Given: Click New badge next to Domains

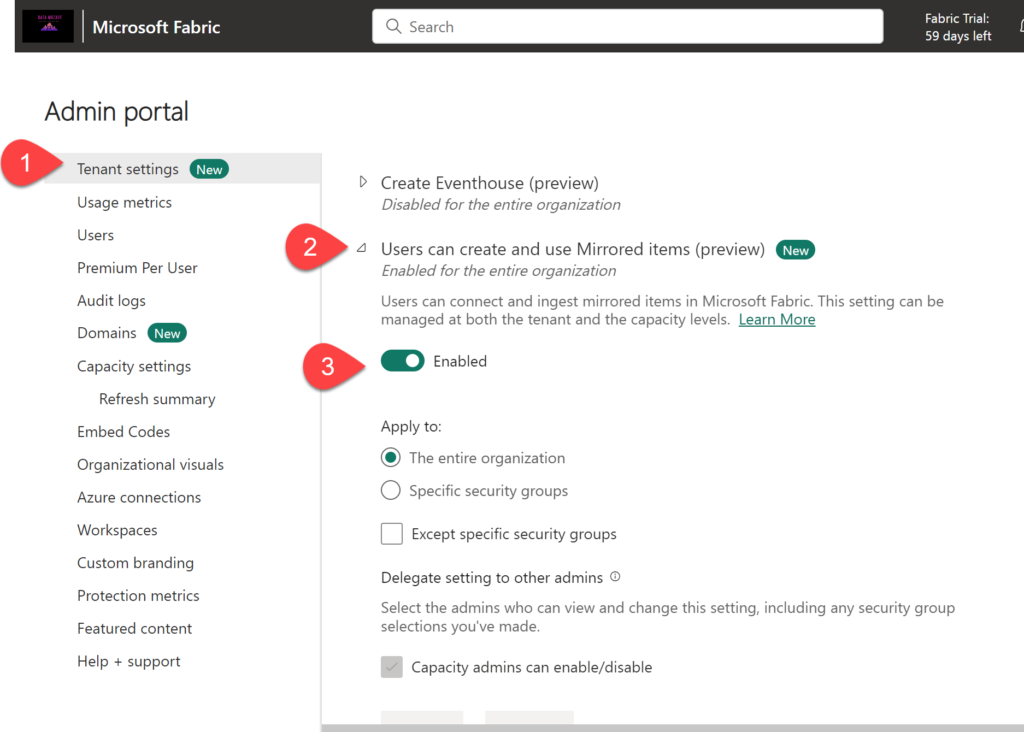Looking at the screenshot, I should click(167, 333).
